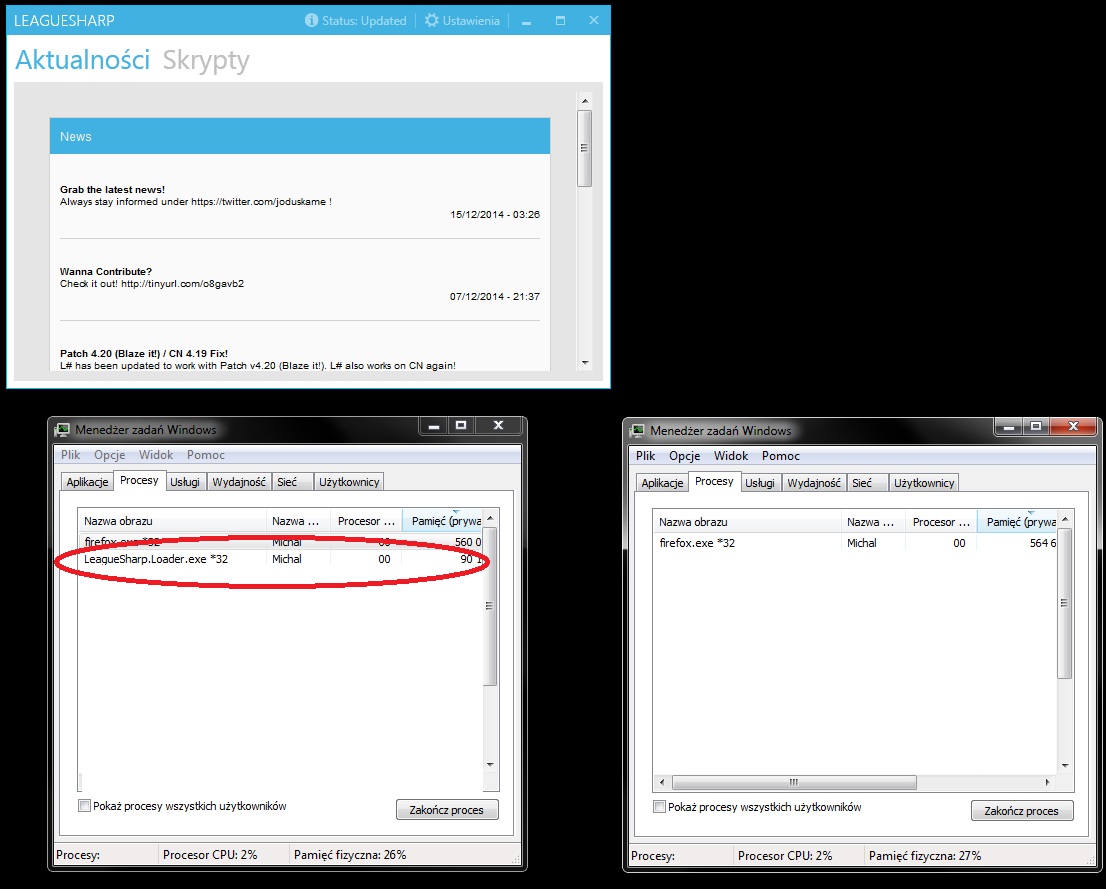The image size is (1106, 889).
Task: Open the Skrypty tab in LeagueSharp
Action: 205,61
